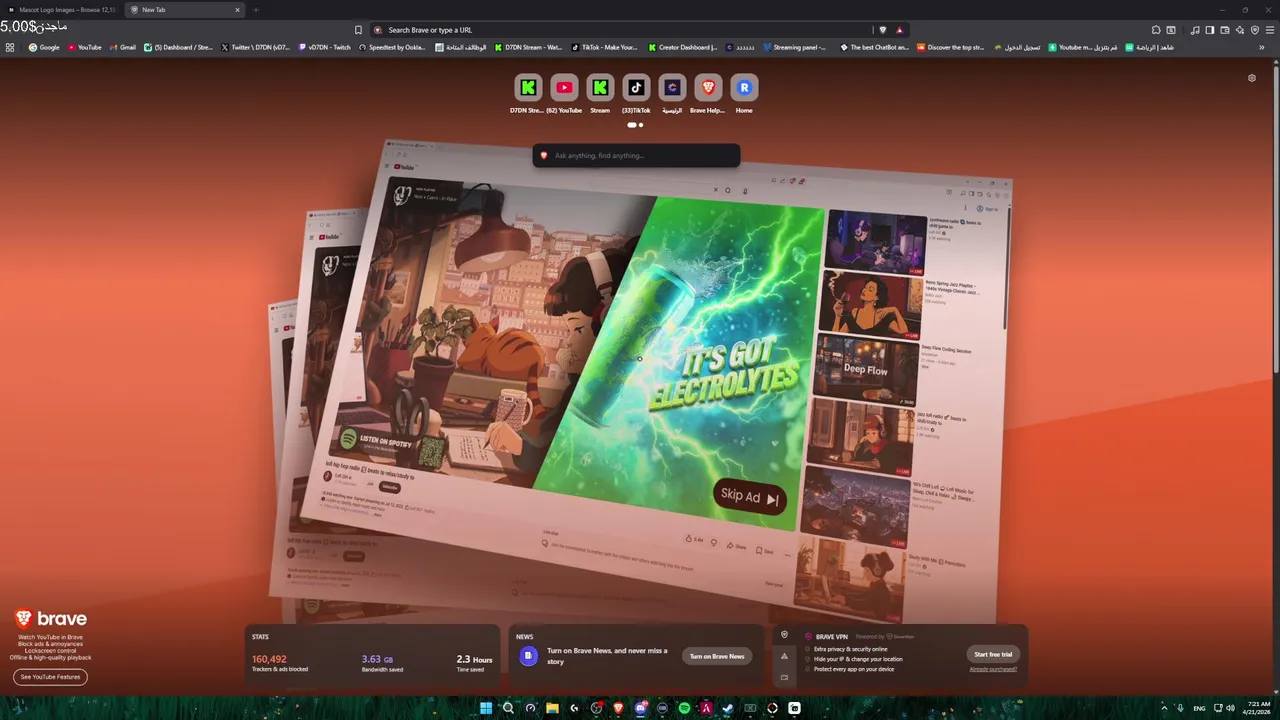Open the apps grid icon in bookmarks bar
Viewport: 1280px width, 720px height.
9,47
